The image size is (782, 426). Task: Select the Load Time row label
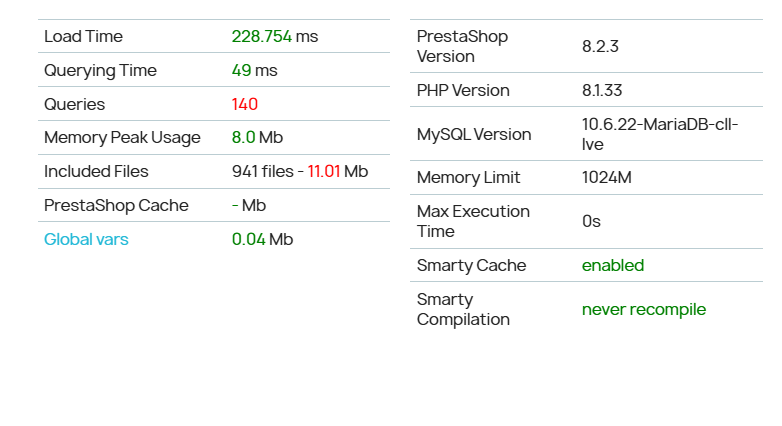[83, 36]
